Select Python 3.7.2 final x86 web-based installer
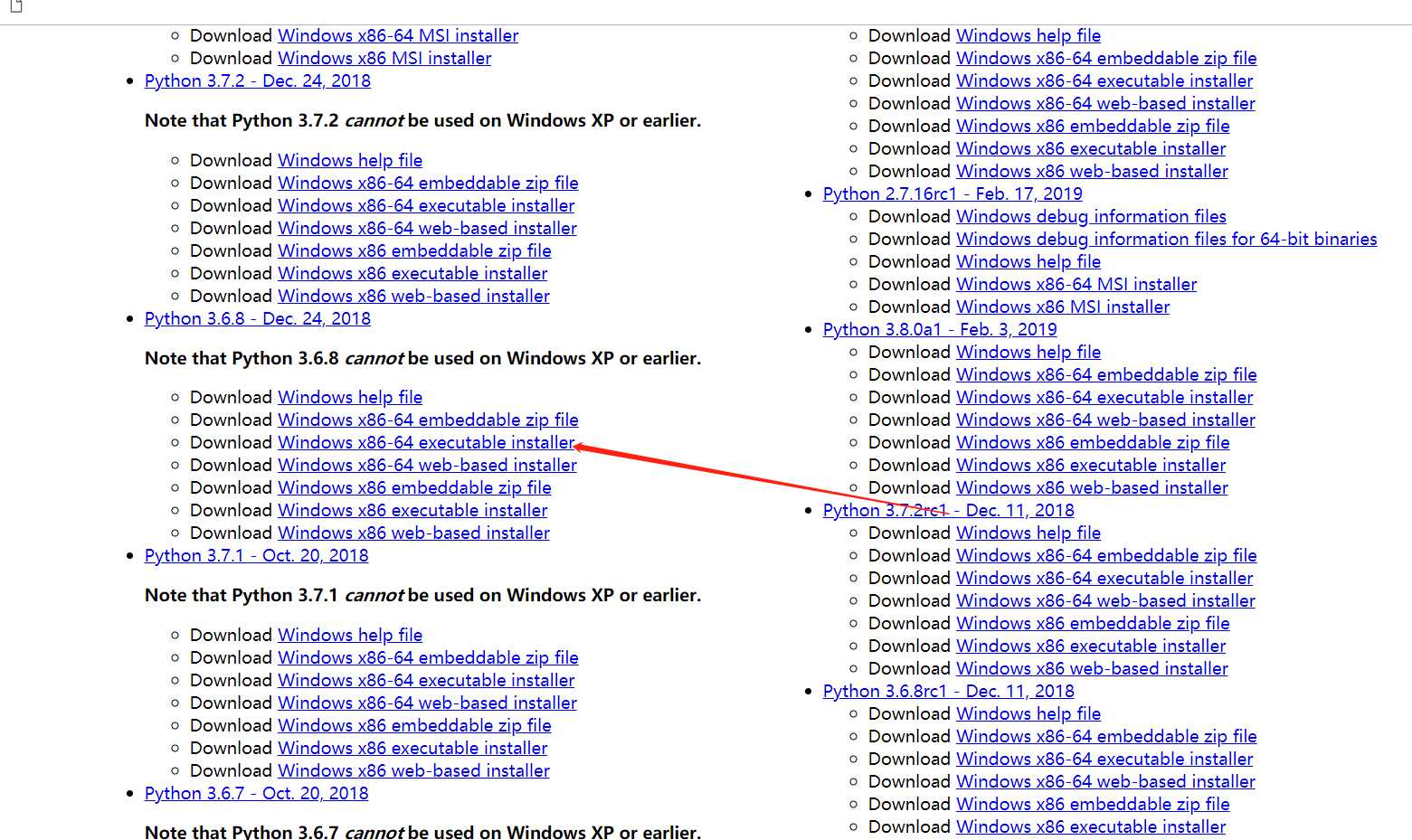1412x840 pixels. (x=413, y=296)
